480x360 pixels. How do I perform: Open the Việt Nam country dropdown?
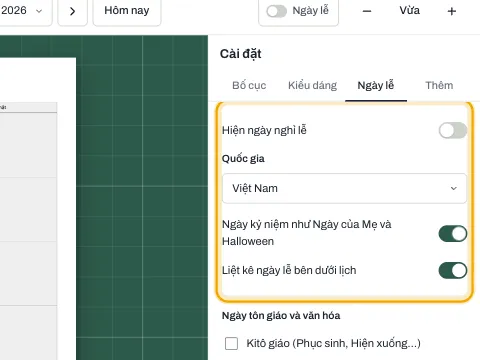point(344,188)
